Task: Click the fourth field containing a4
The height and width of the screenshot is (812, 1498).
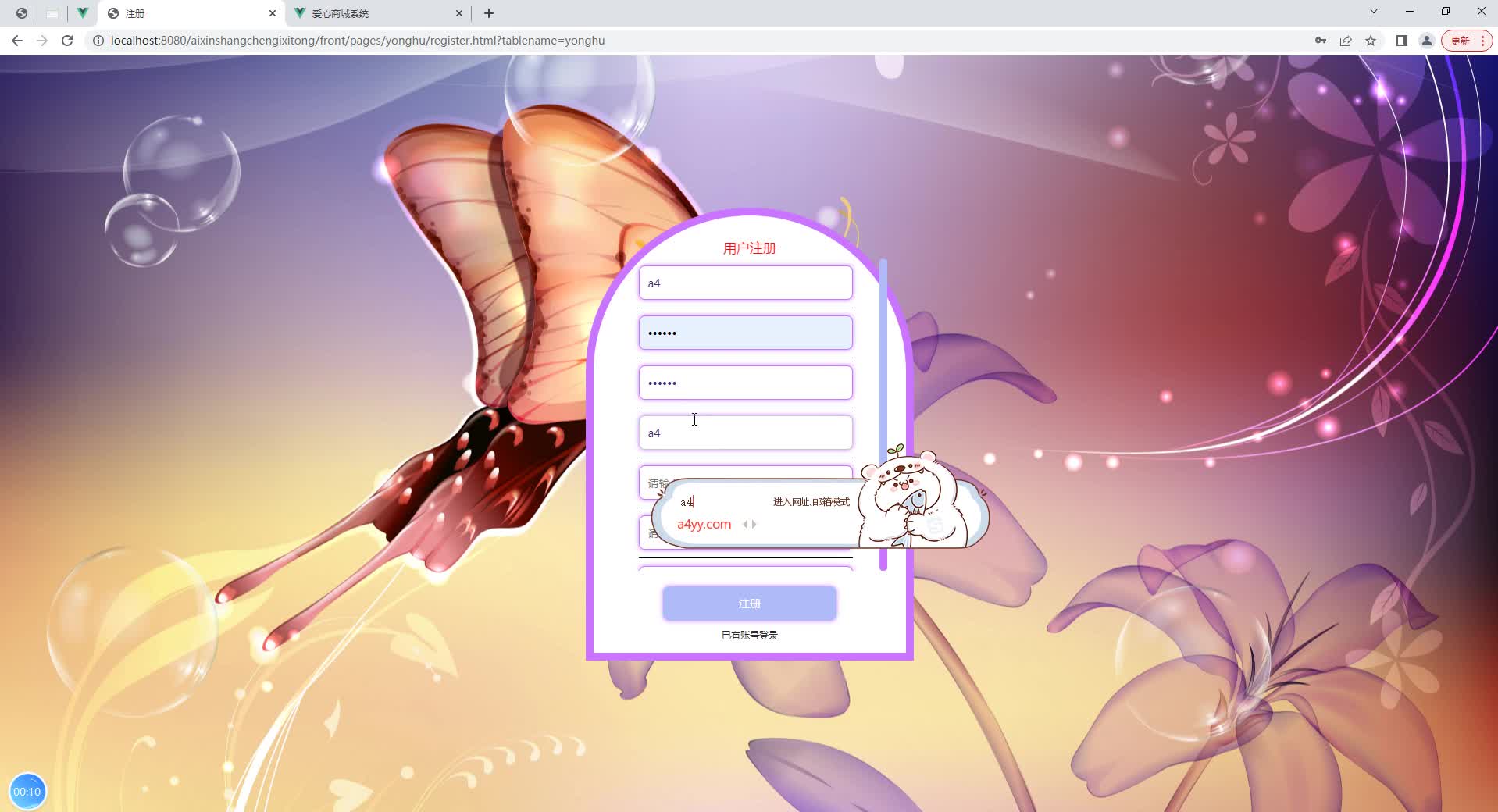Action: click(x=746, y=433)
